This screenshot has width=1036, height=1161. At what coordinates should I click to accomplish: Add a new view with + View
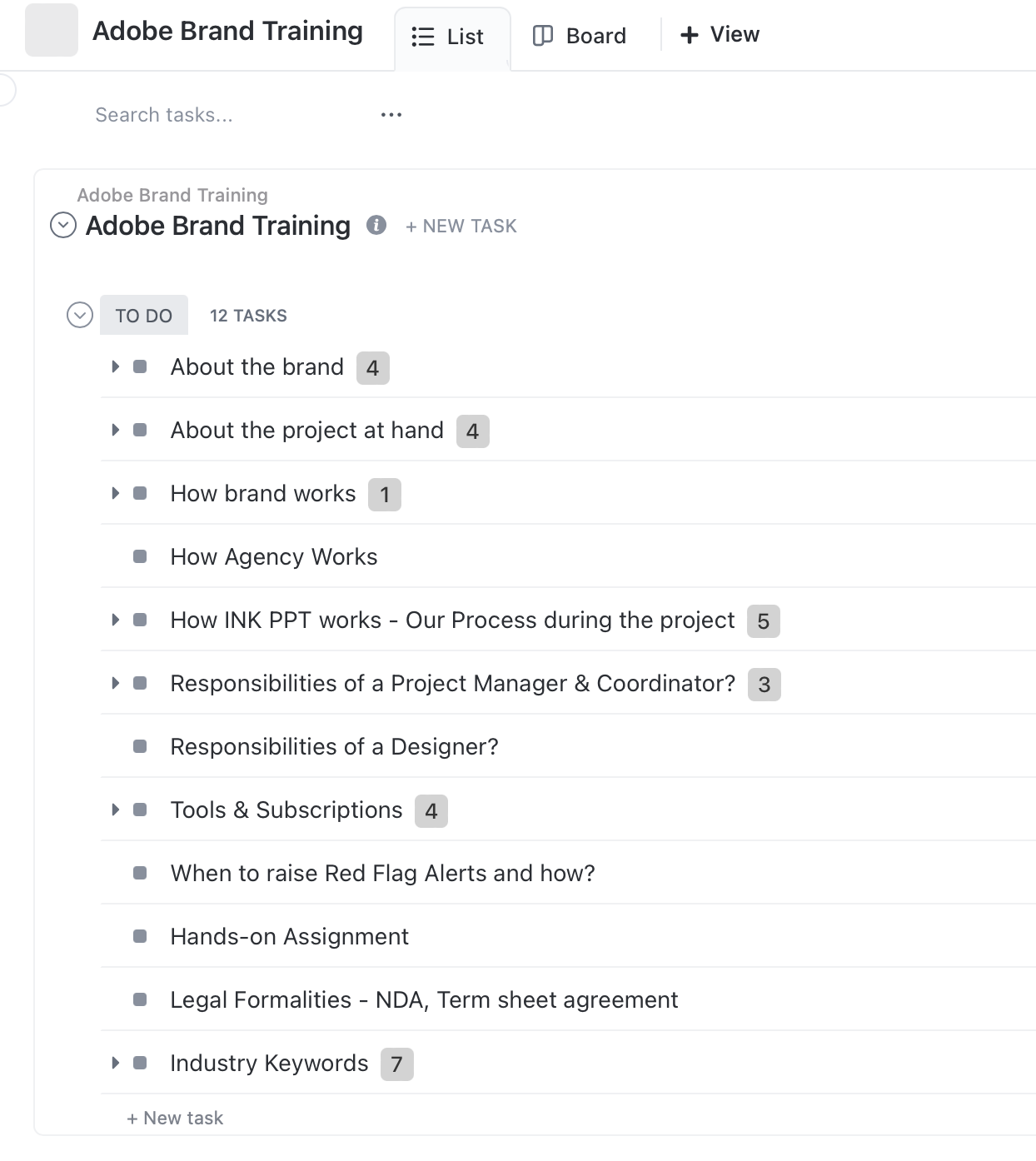click(x=720, y=35)
